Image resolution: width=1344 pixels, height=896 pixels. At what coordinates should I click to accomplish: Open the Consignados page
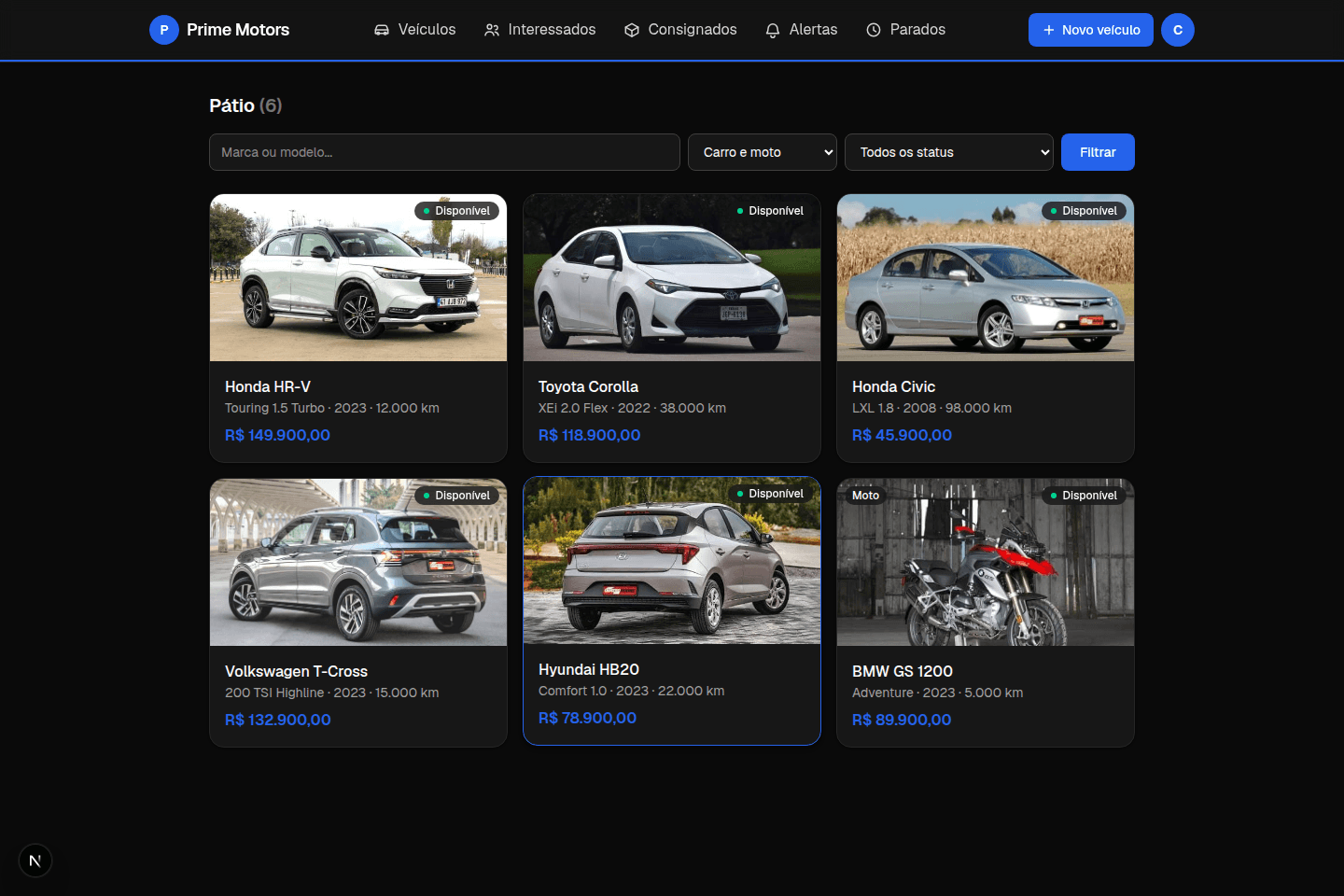[x=681, y=30]
